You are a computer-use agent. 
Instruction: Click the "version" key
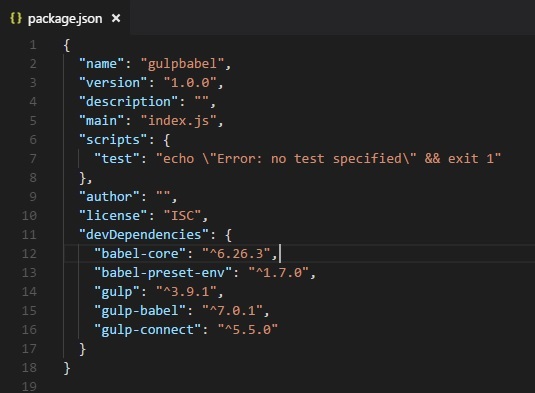[x=113, y=83]
